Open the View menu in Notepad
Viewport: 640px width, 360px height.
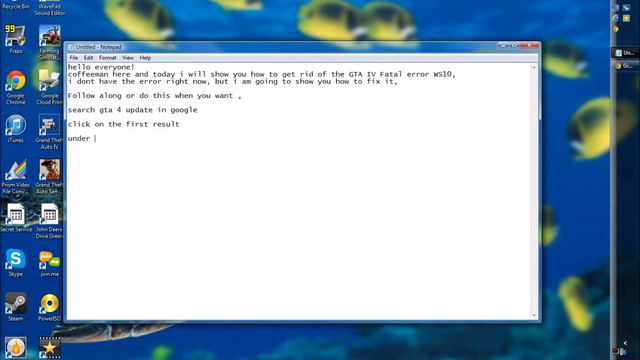point(128,58)
